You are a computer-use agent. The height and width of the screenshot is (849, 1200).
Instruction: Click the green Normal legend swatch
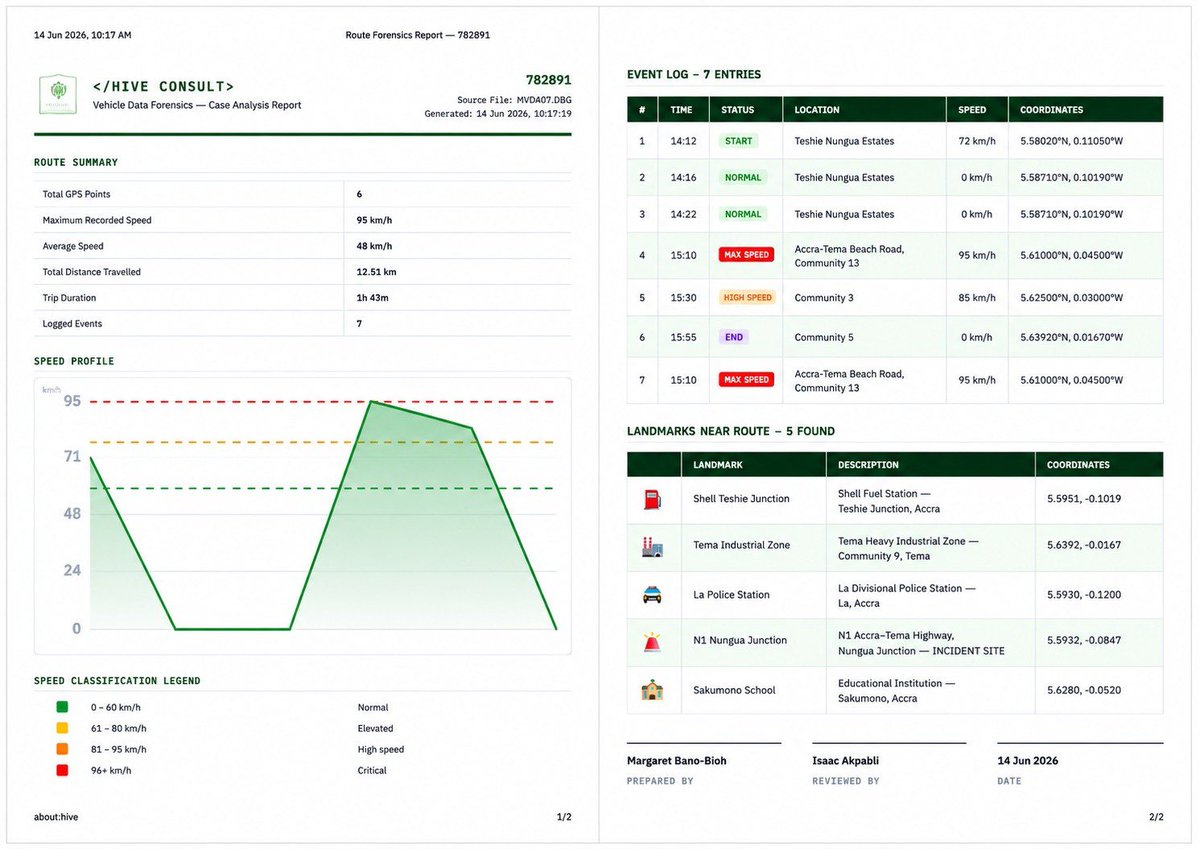pyautogui.click(x=63, y=707)
